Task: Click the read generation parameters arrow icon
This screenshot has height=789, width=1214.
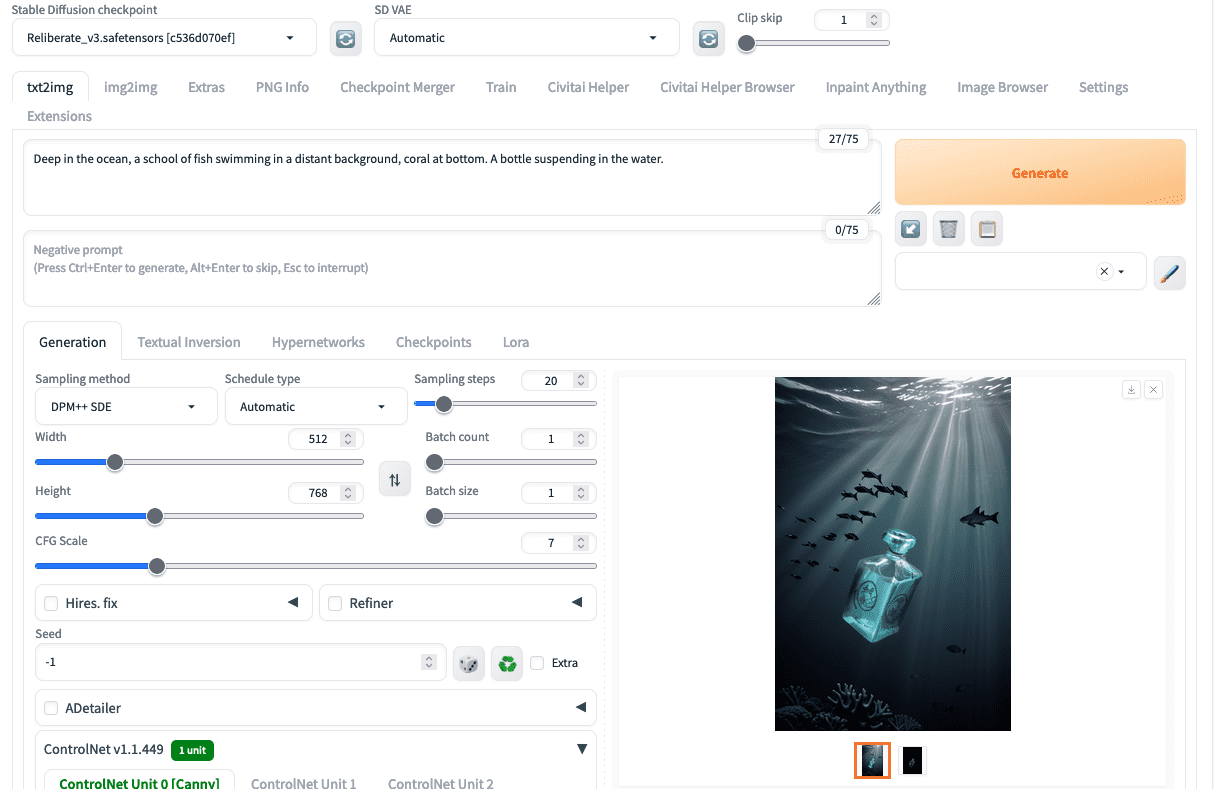Action: (911, 229)
